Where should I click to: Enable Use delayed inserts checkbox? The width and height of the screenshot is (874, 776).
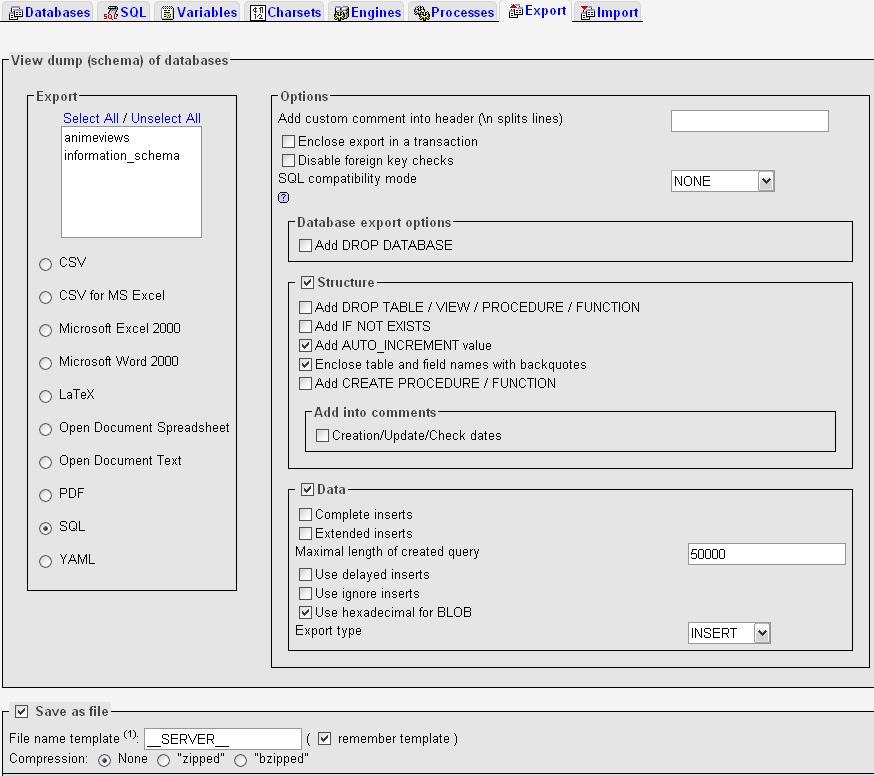tap(305, 574)
